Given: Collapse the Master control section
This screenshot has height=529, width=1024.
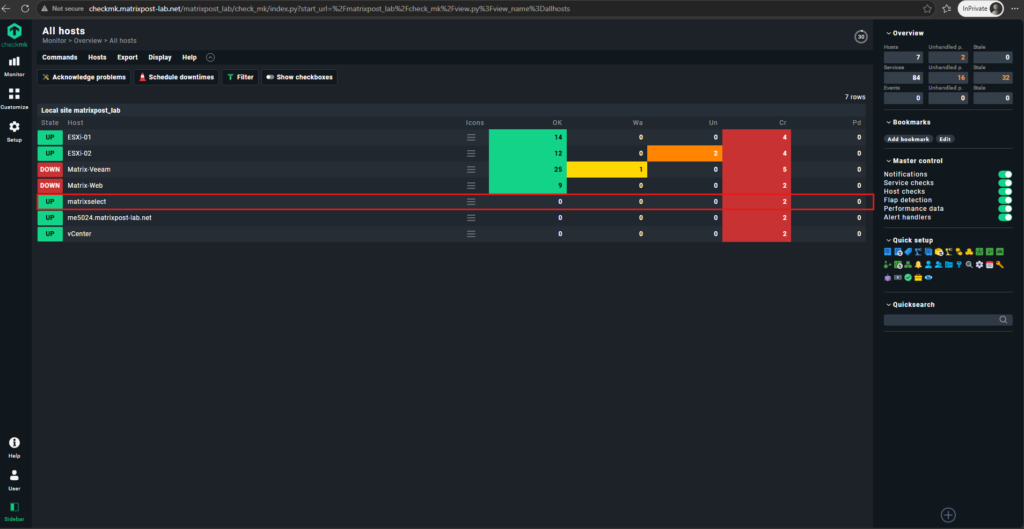Looking at the screenshot, I should pos(914,161).
